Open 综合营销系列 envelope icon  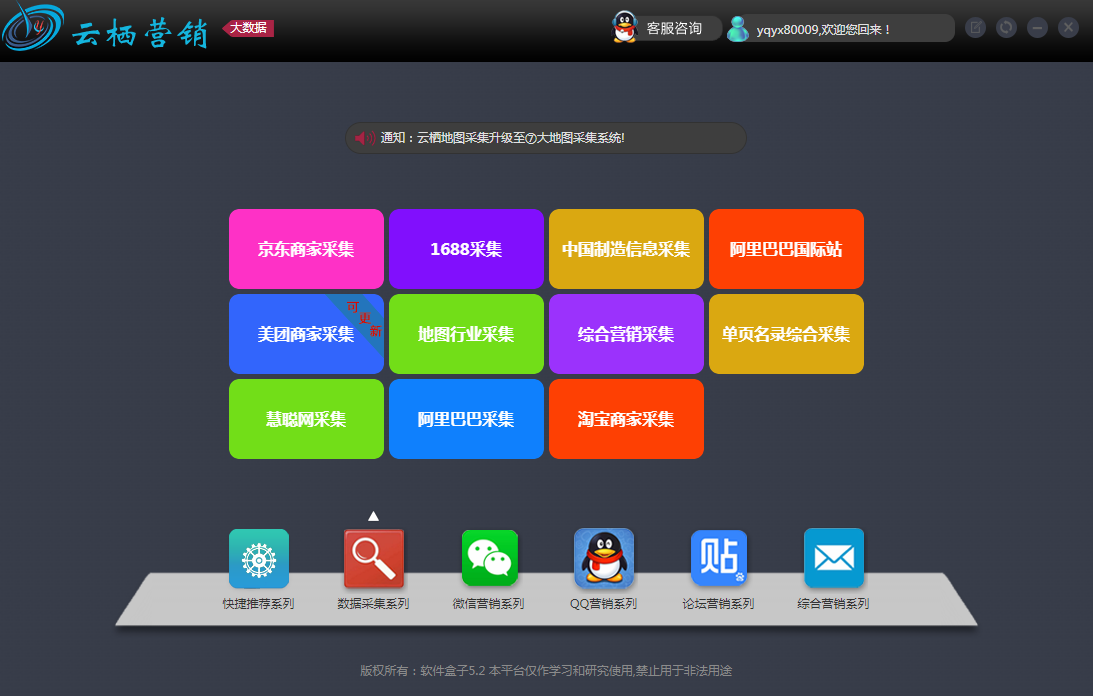click(834, 558)
